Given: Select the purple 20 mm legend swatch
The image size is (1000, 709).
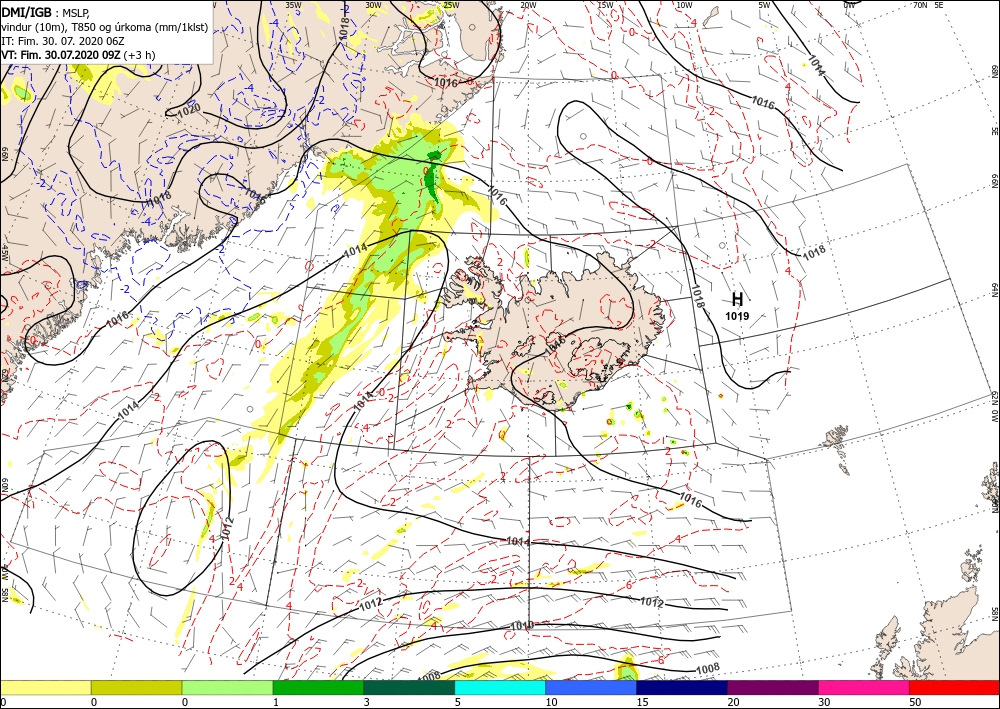Looking at the screenshot, I should point(772,687).
